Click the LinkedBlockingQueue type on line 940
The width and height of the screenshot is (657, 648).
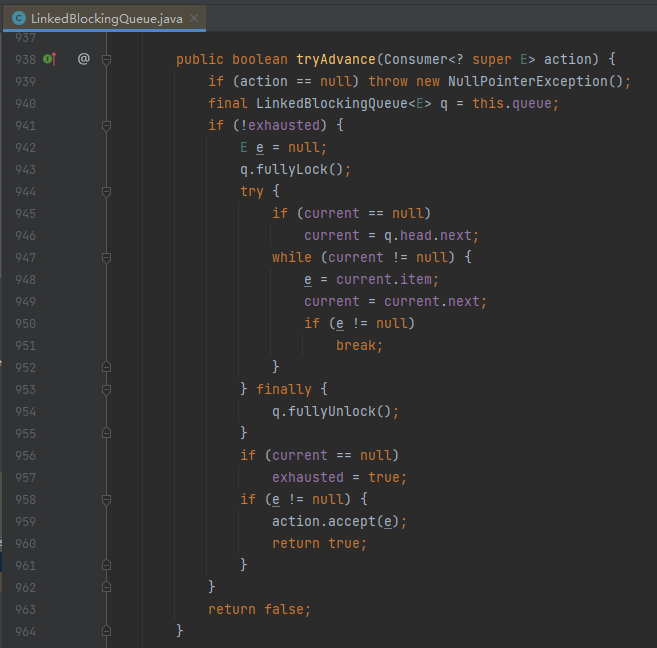[332, 103]
